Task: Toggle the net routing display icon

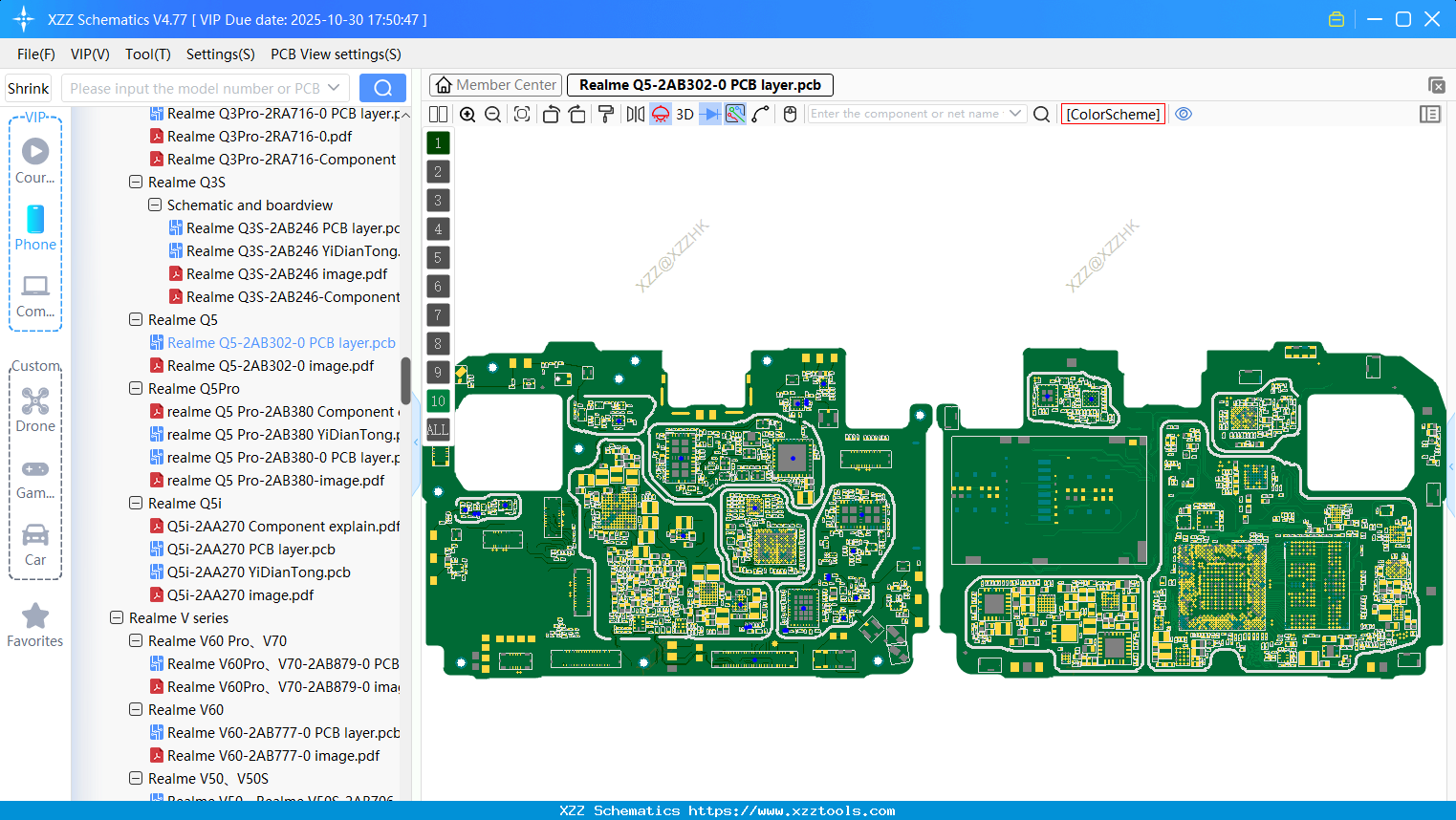Action: 735,114
